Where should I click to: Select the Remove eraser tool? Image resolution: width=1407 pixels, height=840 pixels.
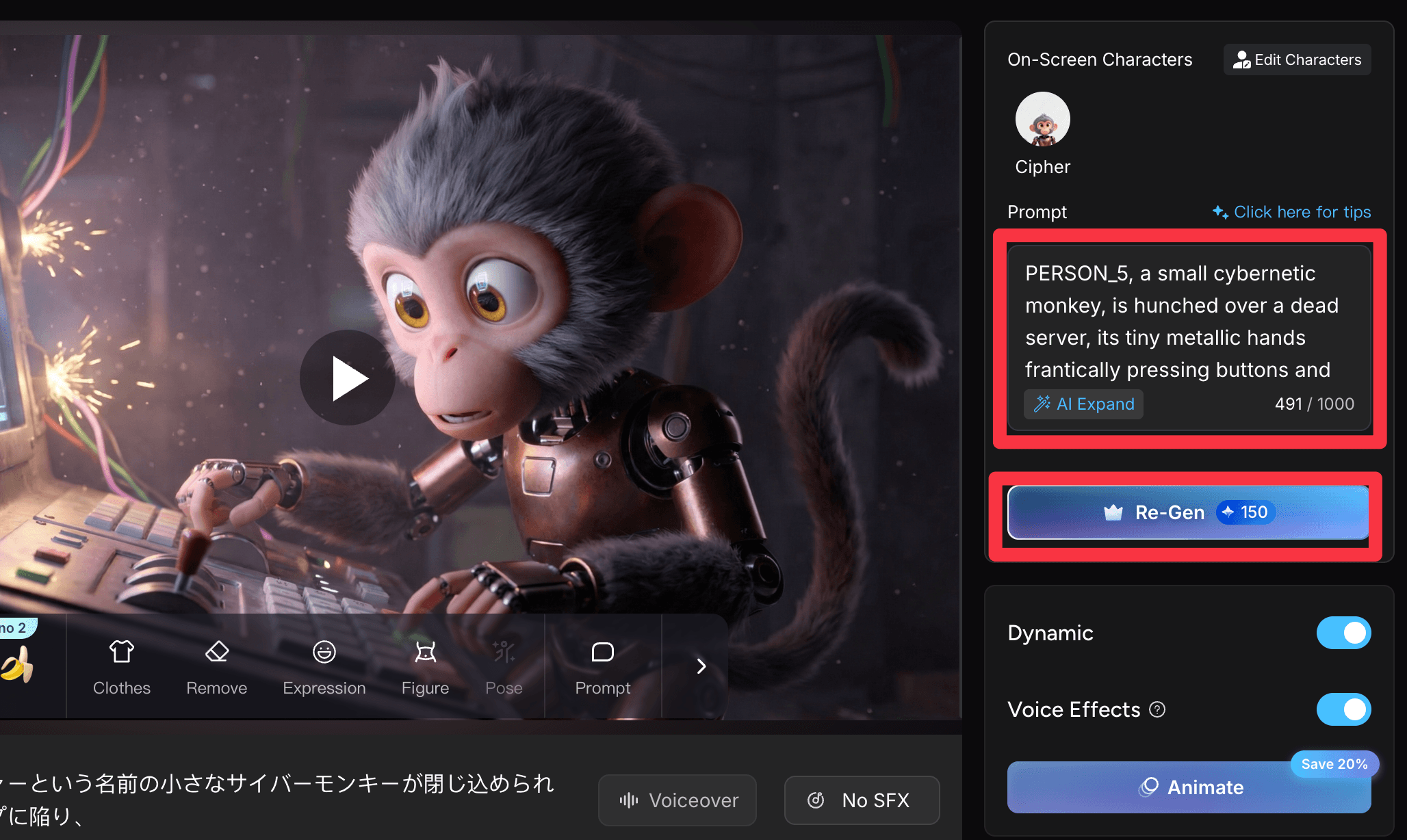216,667
